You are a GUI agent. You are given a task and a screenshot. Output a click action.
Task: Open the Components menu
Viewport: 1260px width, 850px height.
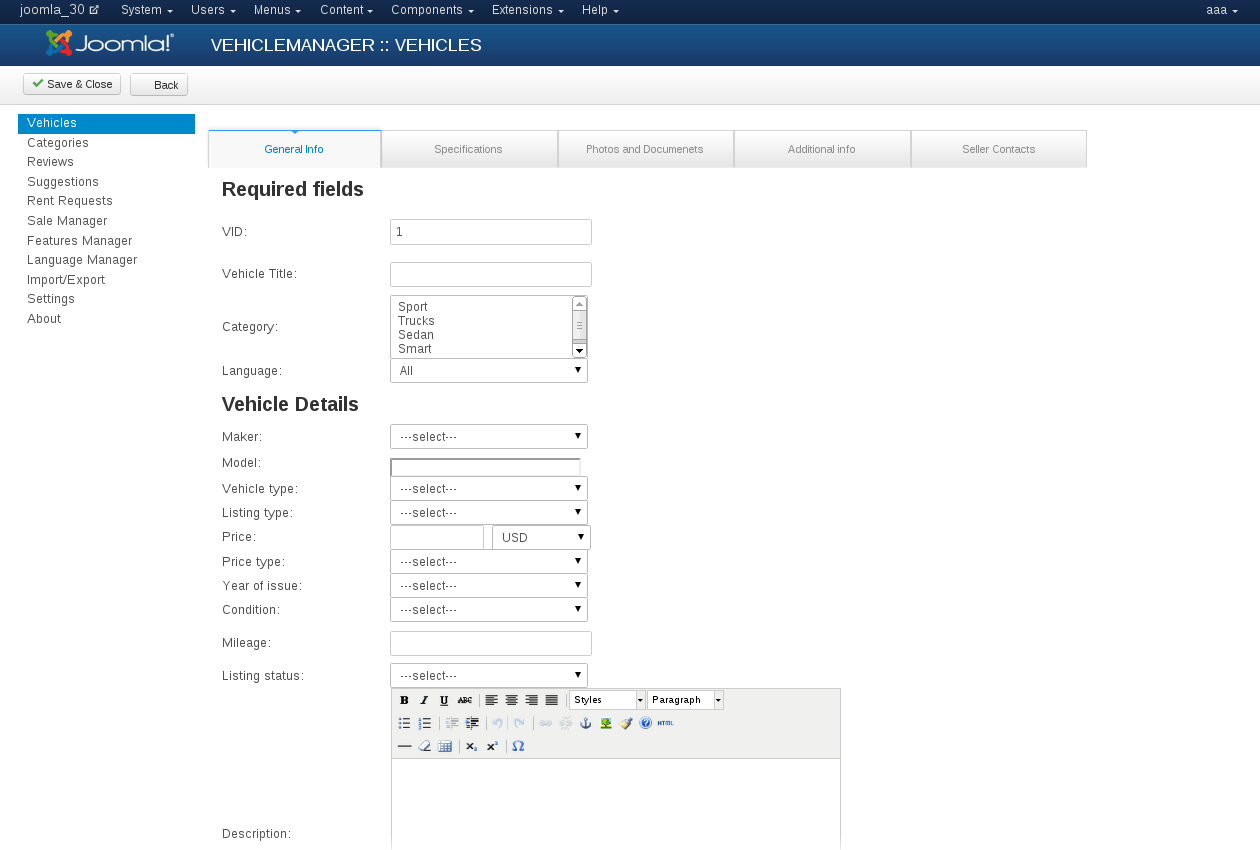[x=431, y=11]
